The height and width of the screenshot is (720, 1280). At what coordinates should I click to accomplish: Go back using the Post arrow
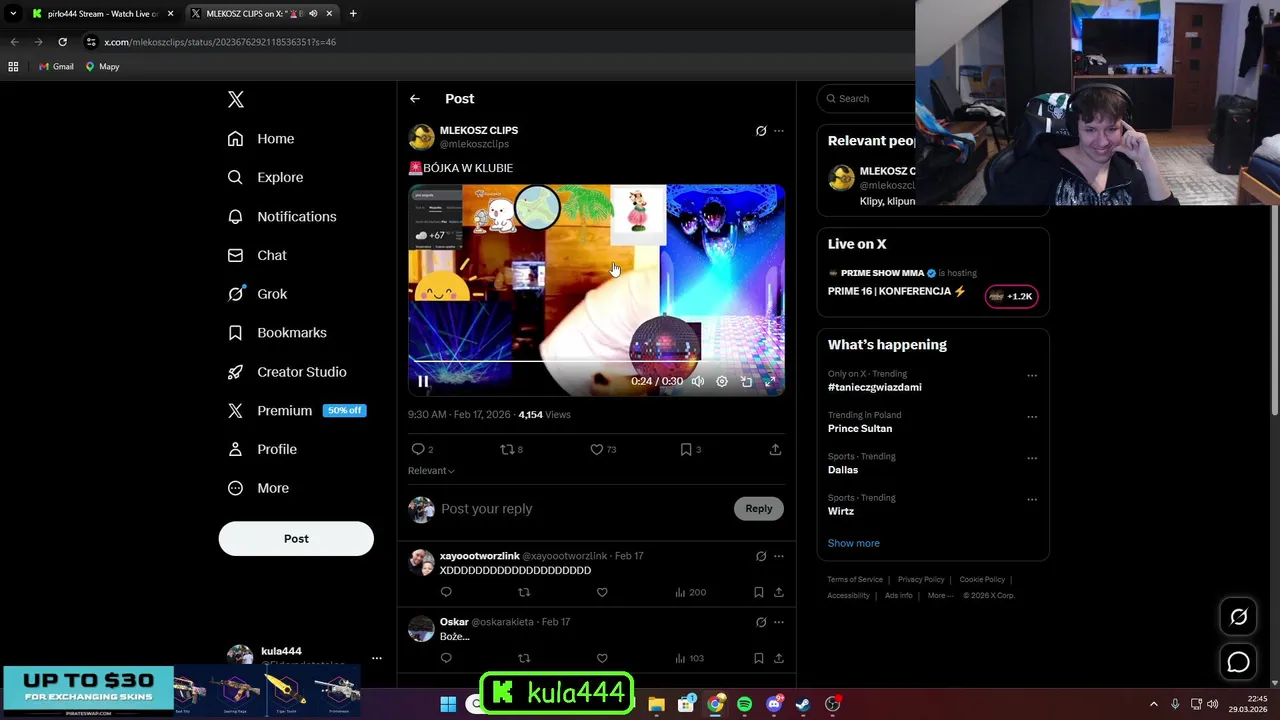[415, 99]
